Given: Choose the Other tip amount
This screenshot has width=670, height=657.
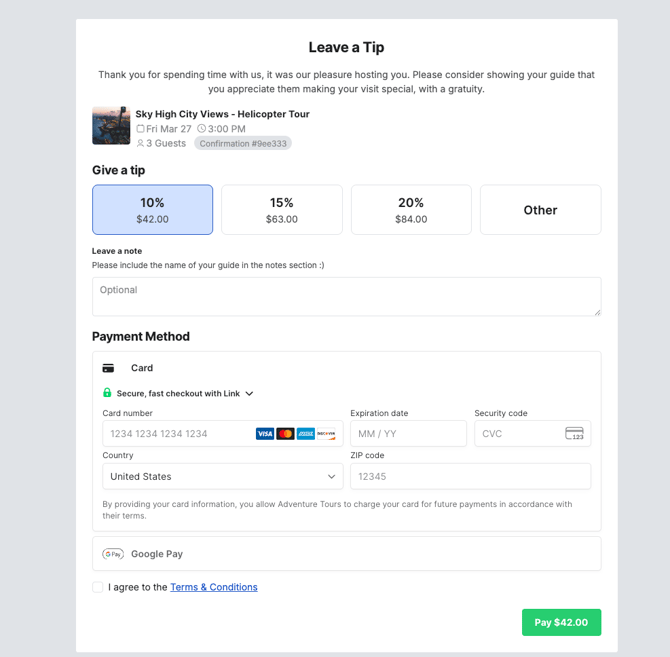Looking at the screenshot, I should click(540, 210).
